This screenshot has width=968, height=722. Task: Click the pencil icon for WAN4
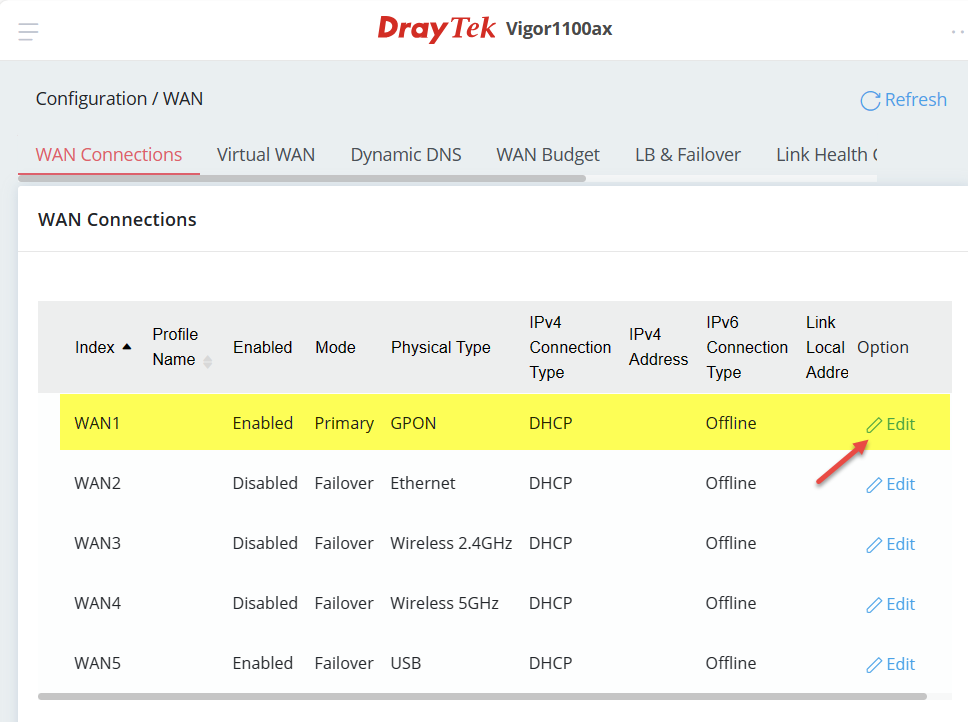[874, 605]
